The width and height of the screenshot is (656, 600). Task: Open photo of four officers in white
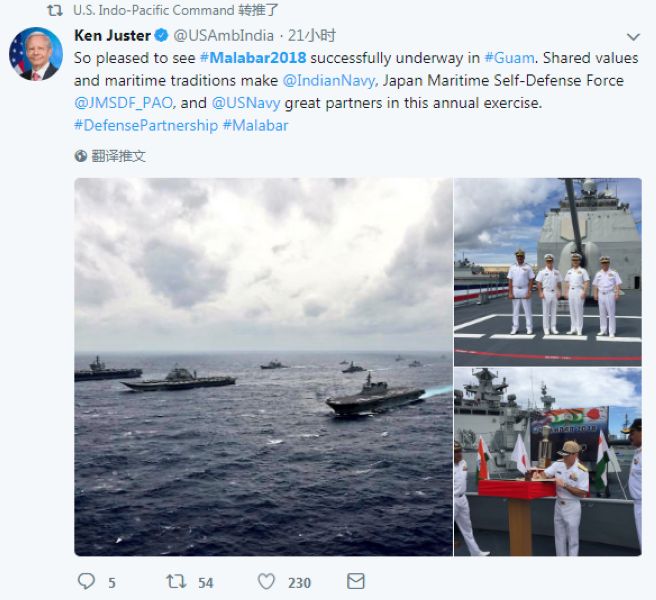tap(548, 272)
